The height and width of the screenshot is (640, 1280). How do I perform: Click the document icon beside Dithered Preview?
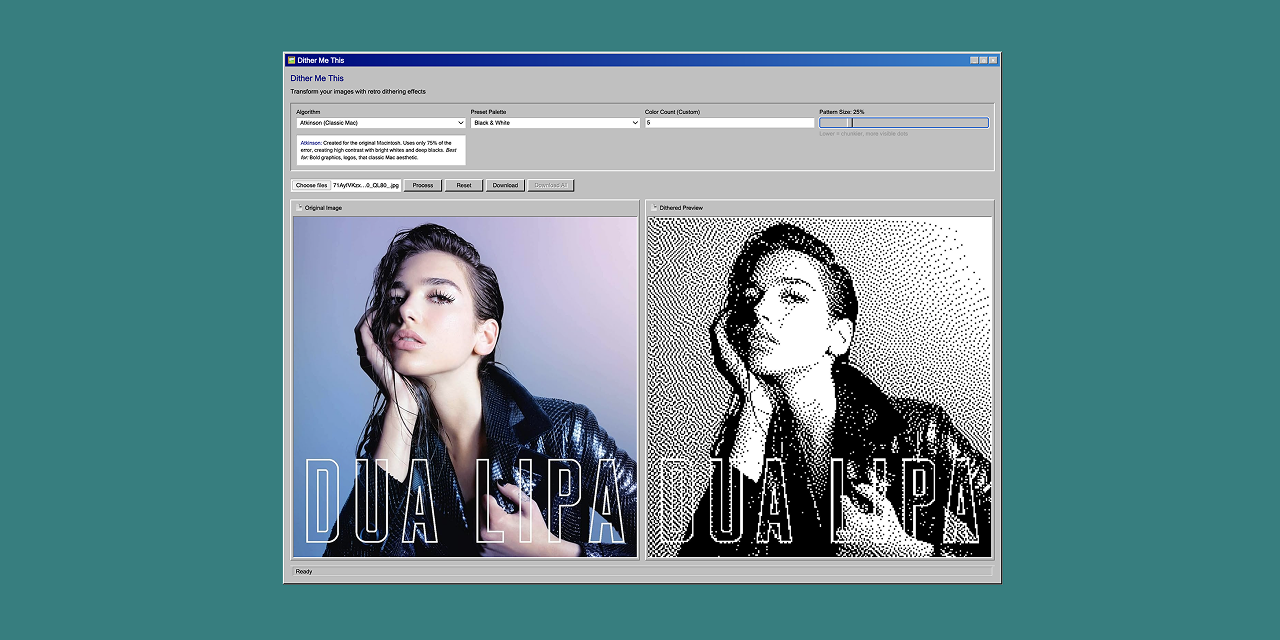coord(655,207)
